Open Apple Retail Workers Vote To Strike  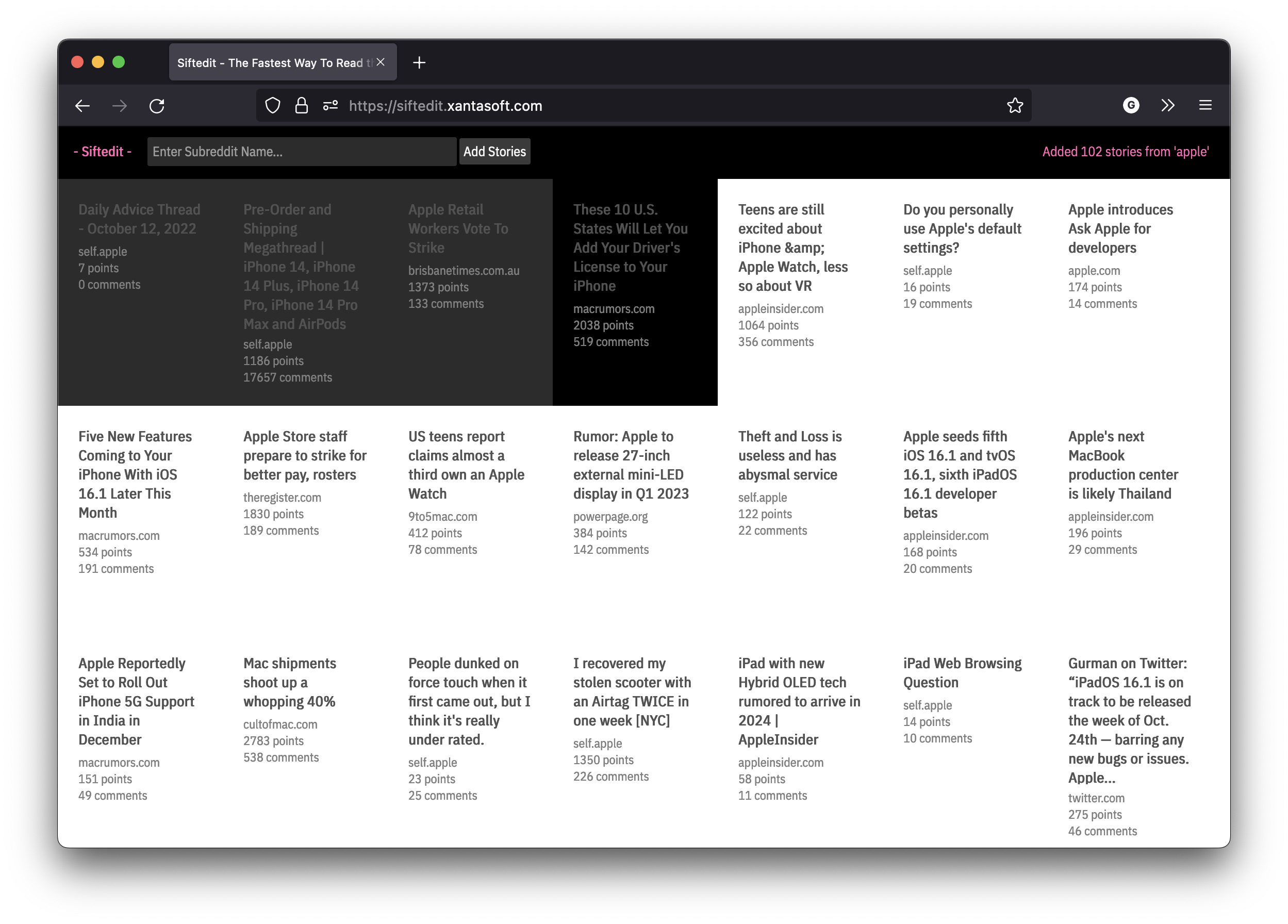[458, 228]
